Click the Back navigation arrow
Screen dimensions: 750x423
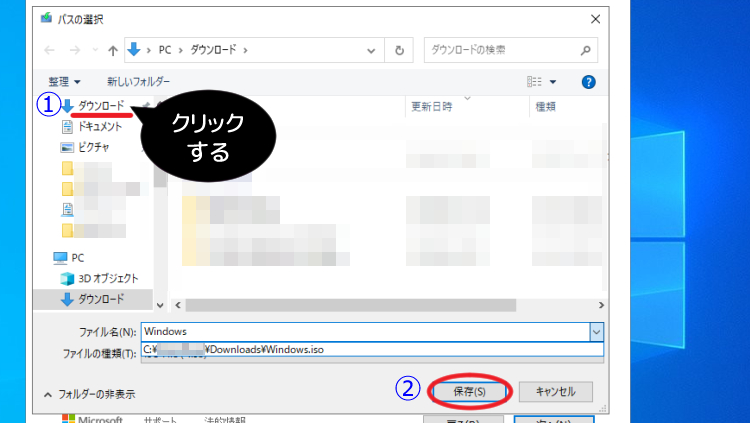pyautogui.click(x=50, y=49)
